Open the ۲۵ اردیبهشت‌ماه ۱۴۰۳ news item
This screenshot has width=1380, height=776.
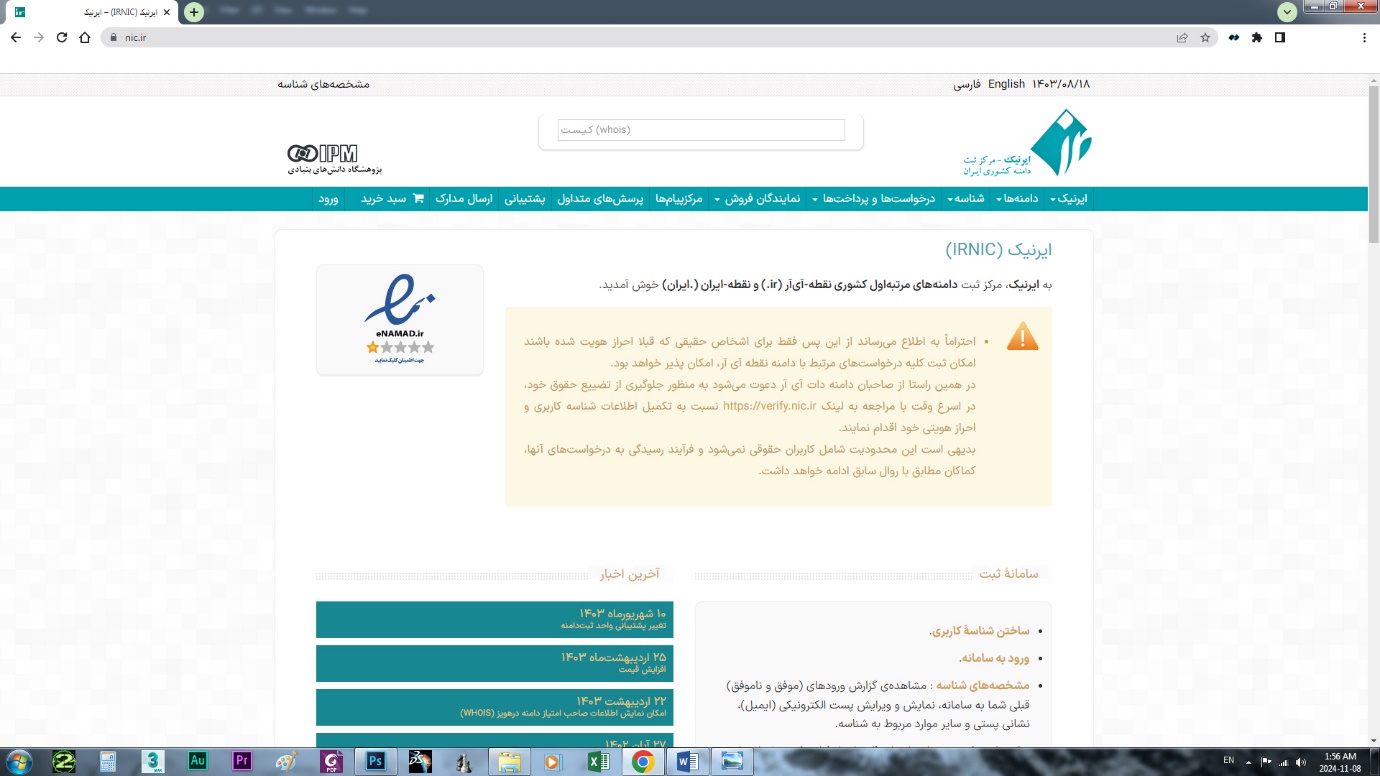pos(495,663)
